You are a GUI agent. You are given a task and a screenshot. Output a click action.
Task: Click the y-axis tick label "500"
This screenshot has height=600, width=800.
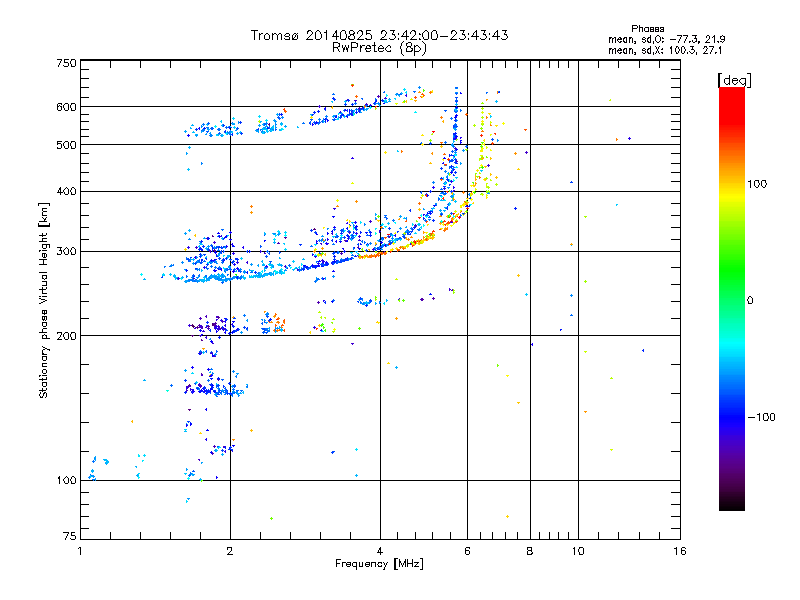pos(66,145)
